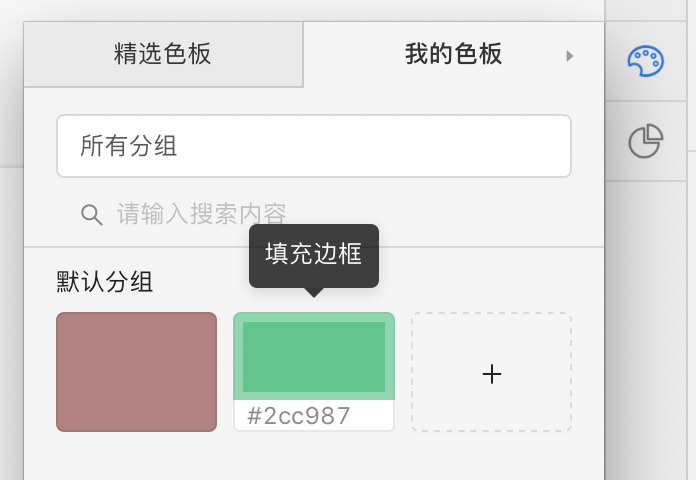The image size is (696, 480).
Task: Click the green swatch's light border frame
Action: (x=238, y=356)
